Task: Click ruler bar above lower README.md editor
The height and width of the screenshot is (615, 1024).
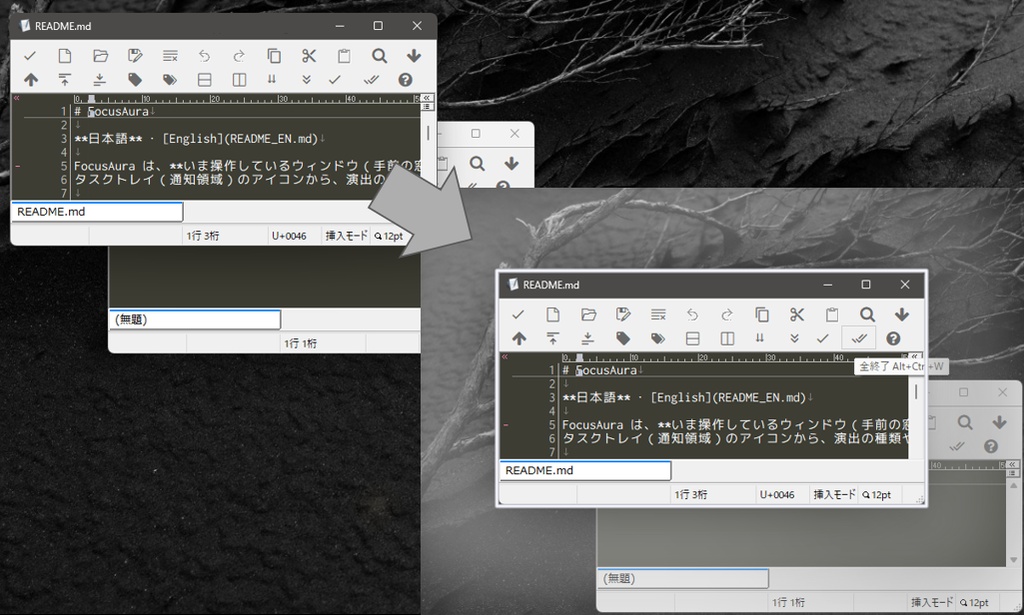Action: pyautogui.click(x=735, y=357)
